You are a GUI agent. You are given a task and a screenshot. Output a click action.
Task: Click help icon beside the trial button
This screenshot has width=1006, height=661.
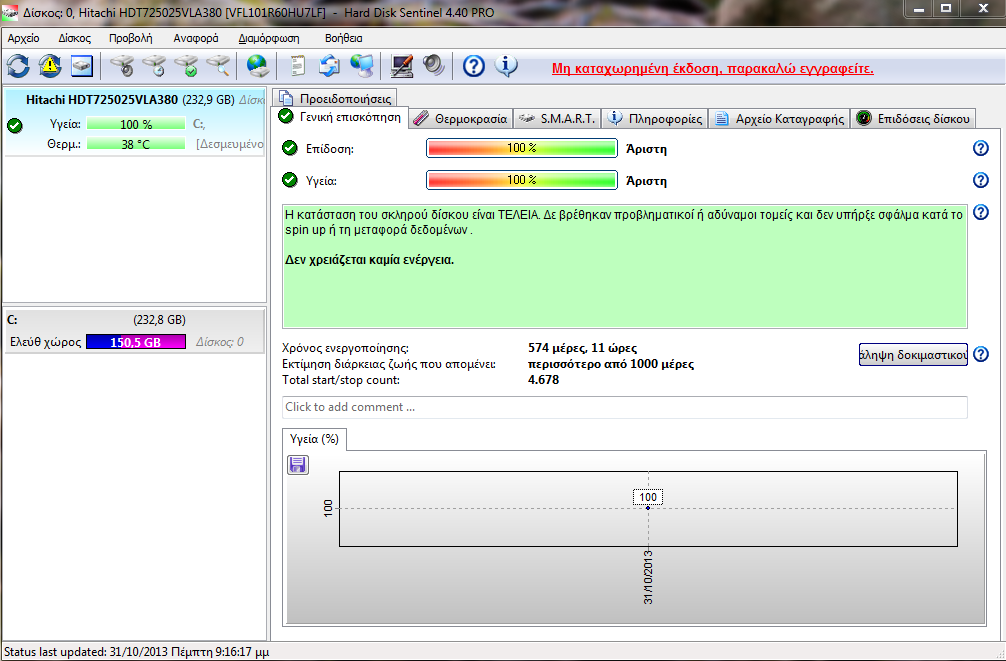981,354
